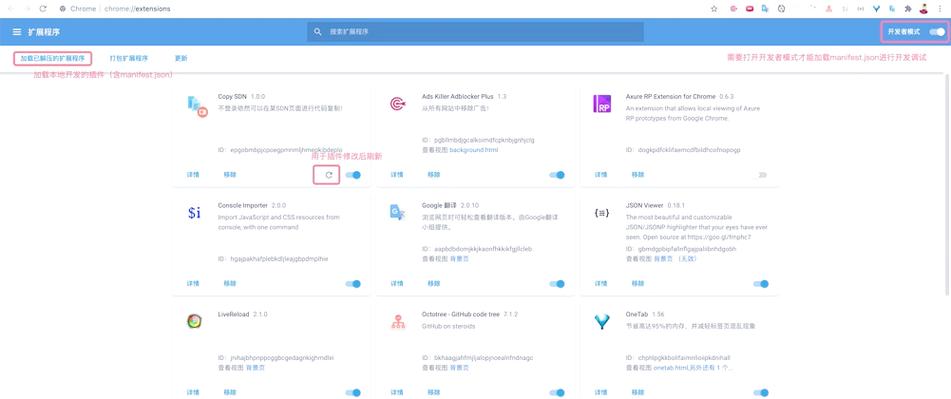Click 打包扩展程序 (pack extension)

point(129,59)
